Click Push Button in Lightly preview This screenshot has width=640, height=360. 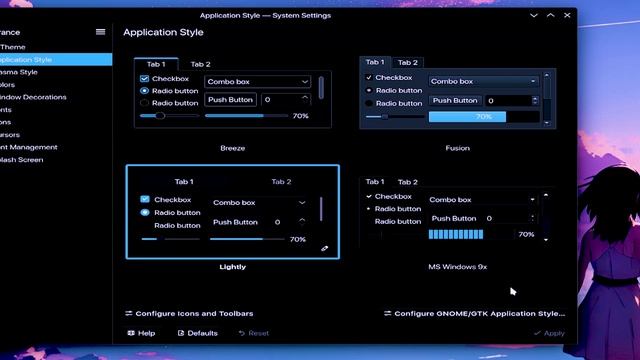[x=236, y=222]
